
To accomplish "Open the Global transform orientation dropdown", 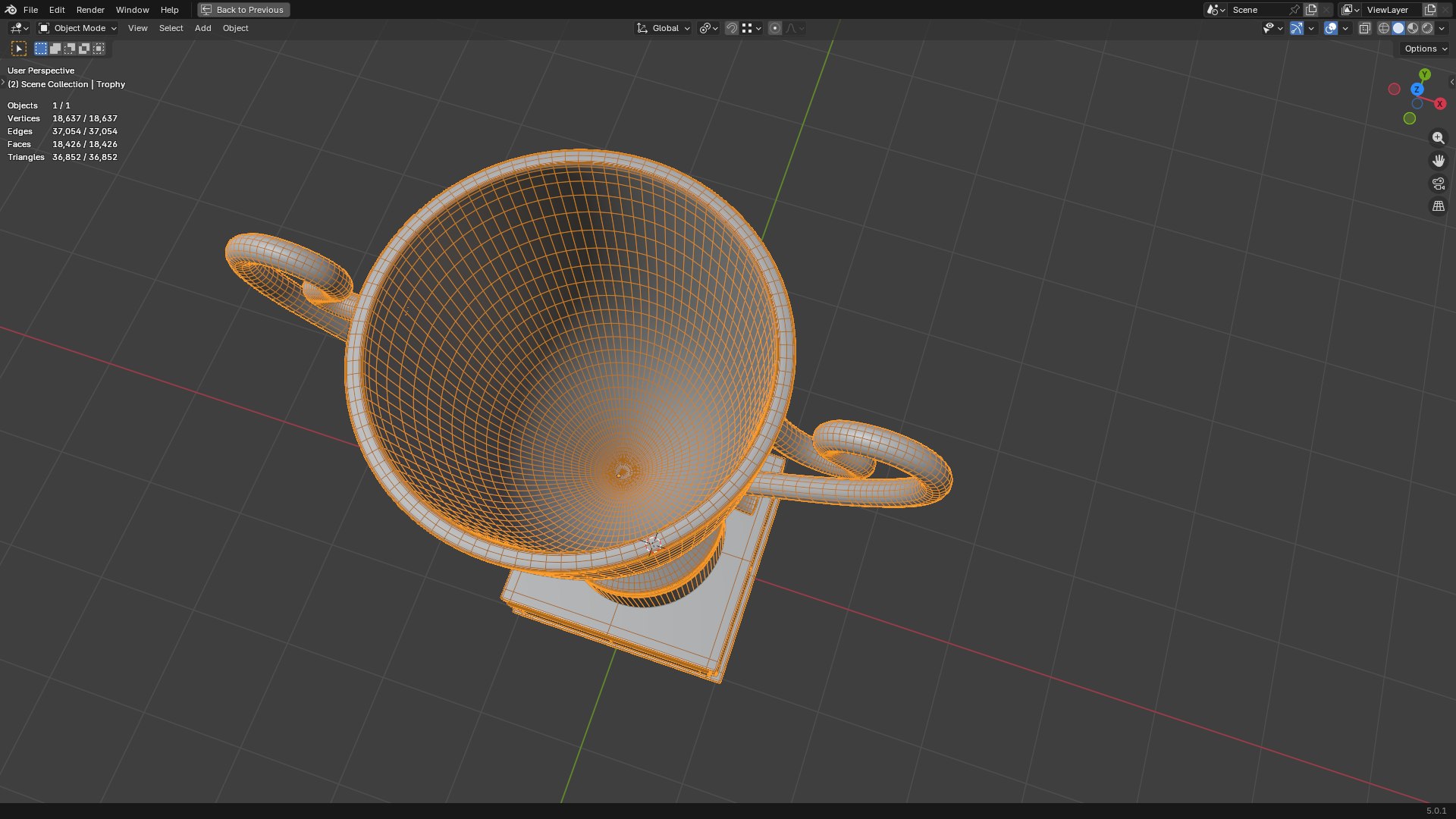I will coord(664,28).
